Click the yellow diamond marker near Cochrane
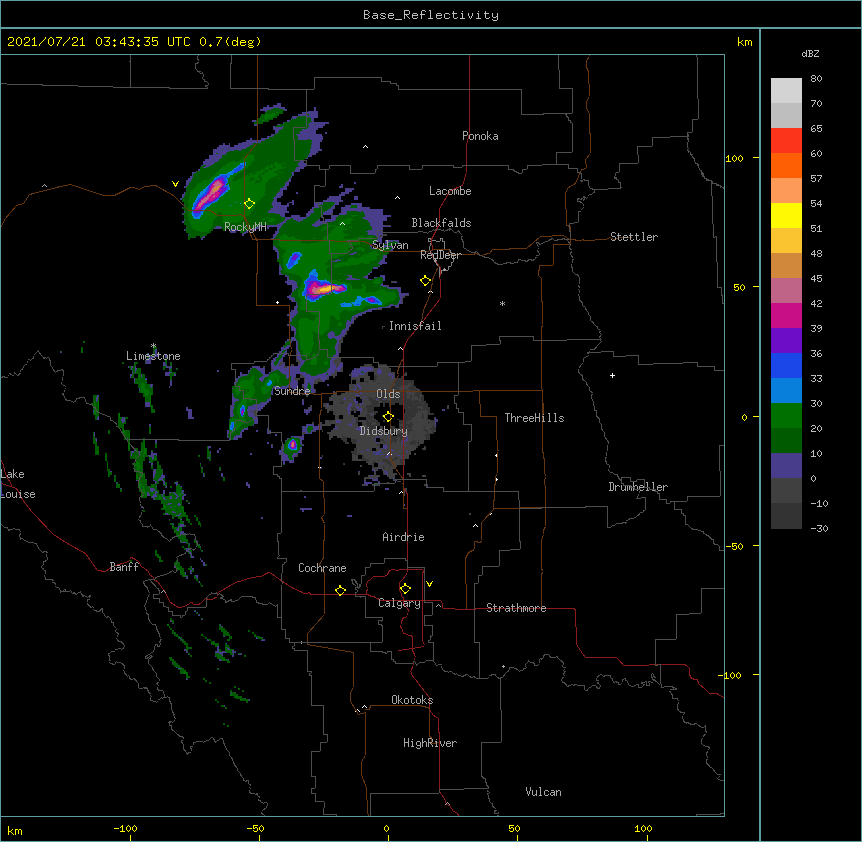 [x=340, y=590]
